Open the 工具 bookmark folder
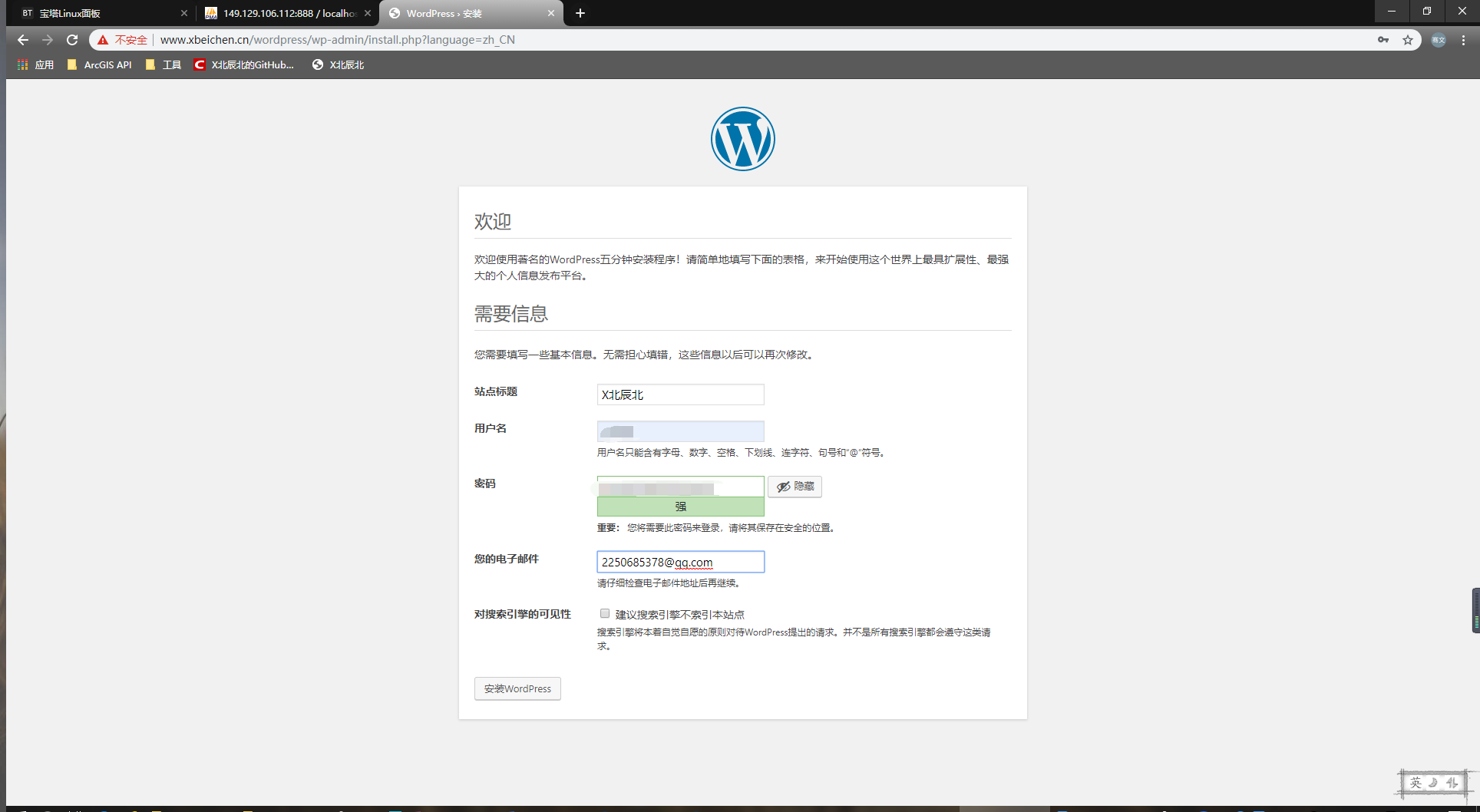Image resolution: width=1480 pixels, height=812 pixels. (x=164, y=65)
